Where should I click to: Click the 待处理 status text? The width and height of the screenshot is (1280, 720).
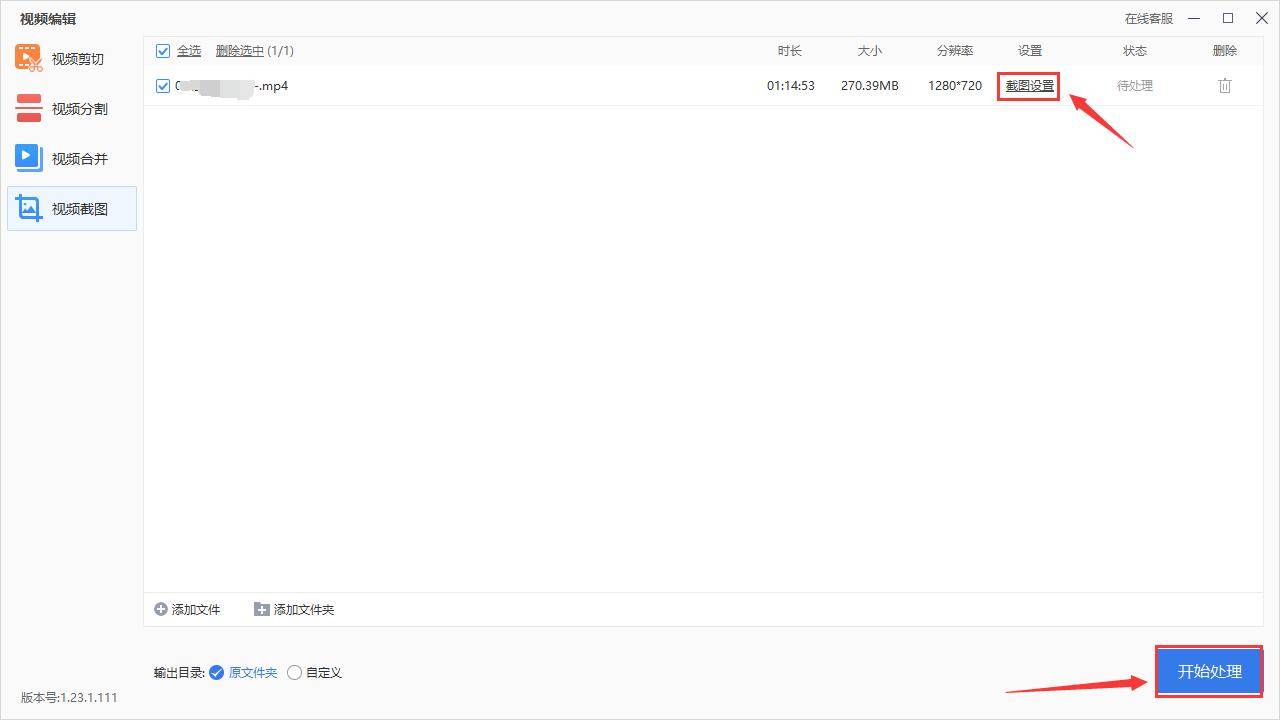1135,86
